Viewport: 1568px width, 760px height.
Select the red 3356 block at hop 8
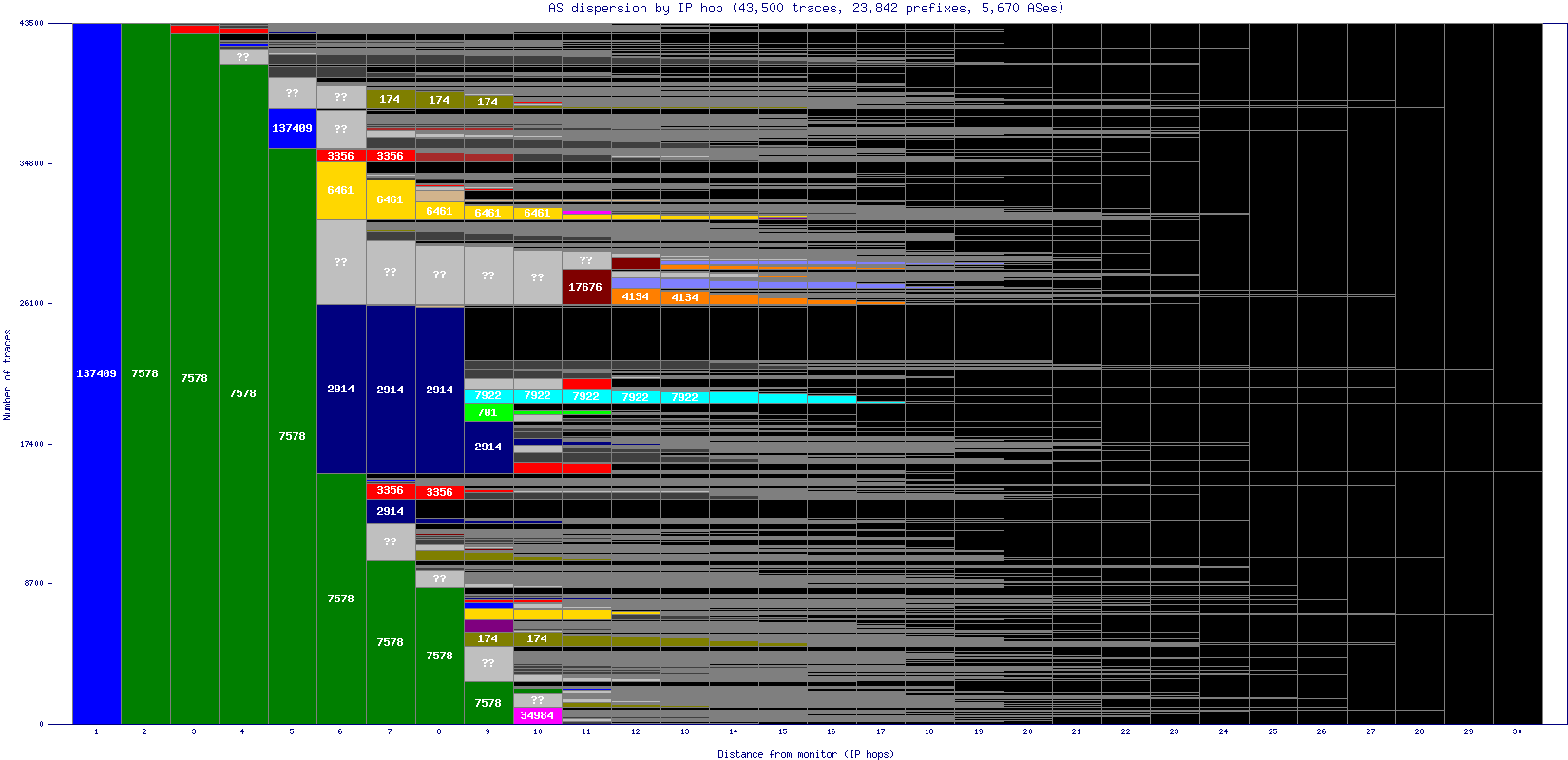439,492
